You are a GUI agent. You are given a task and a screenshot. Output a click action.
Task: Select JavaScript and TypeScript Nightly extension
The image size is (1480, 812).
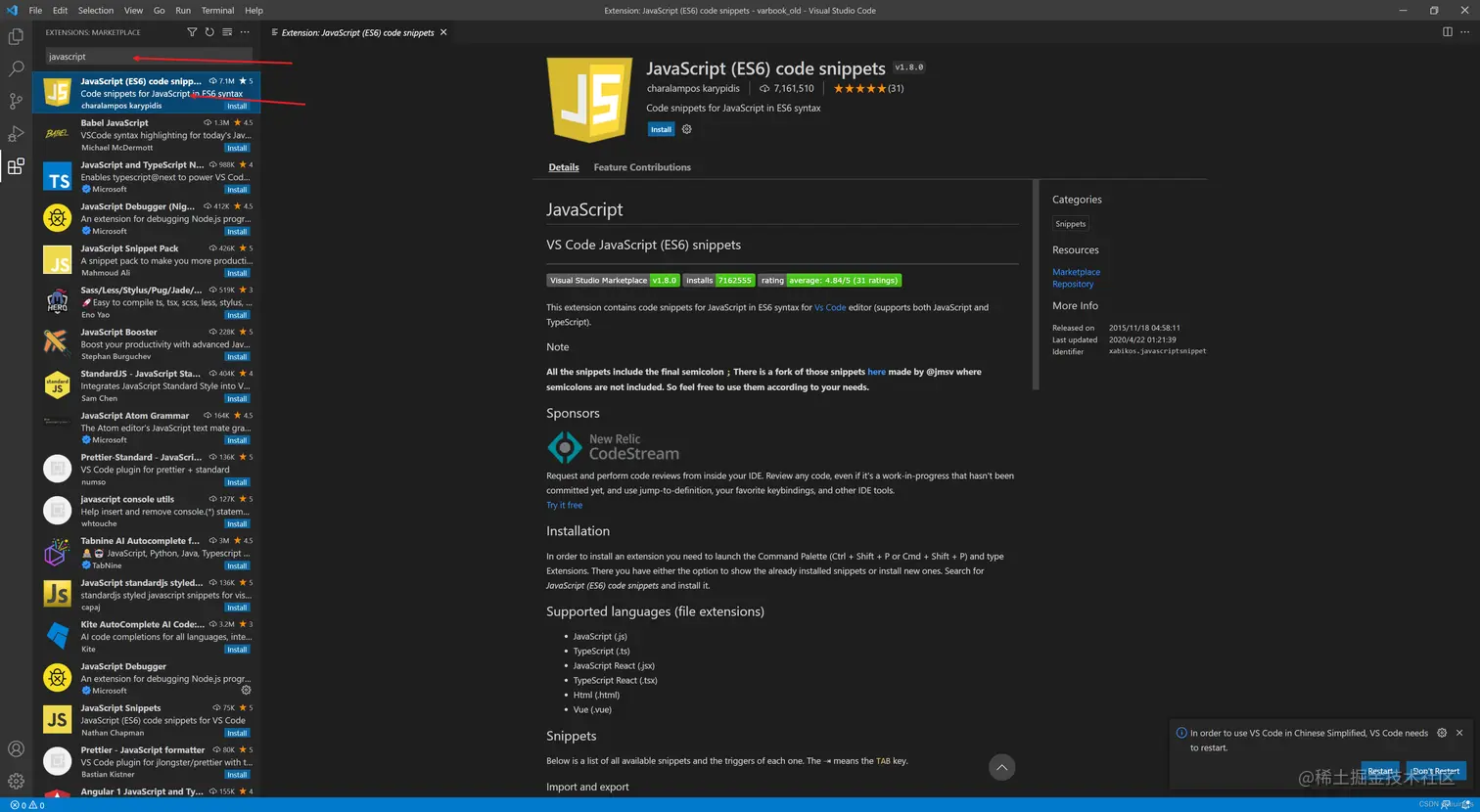147,176
